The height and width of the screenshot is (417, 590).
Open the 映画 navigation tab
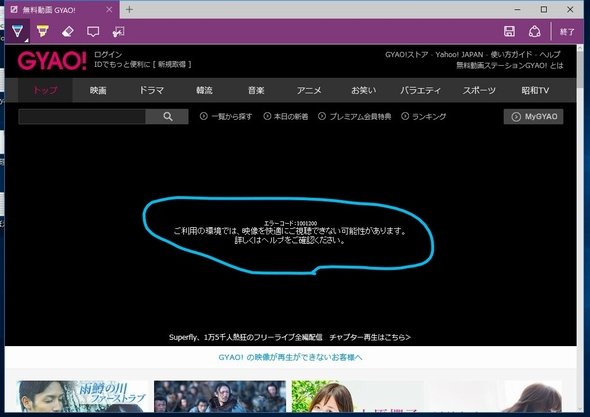(98, 90)
